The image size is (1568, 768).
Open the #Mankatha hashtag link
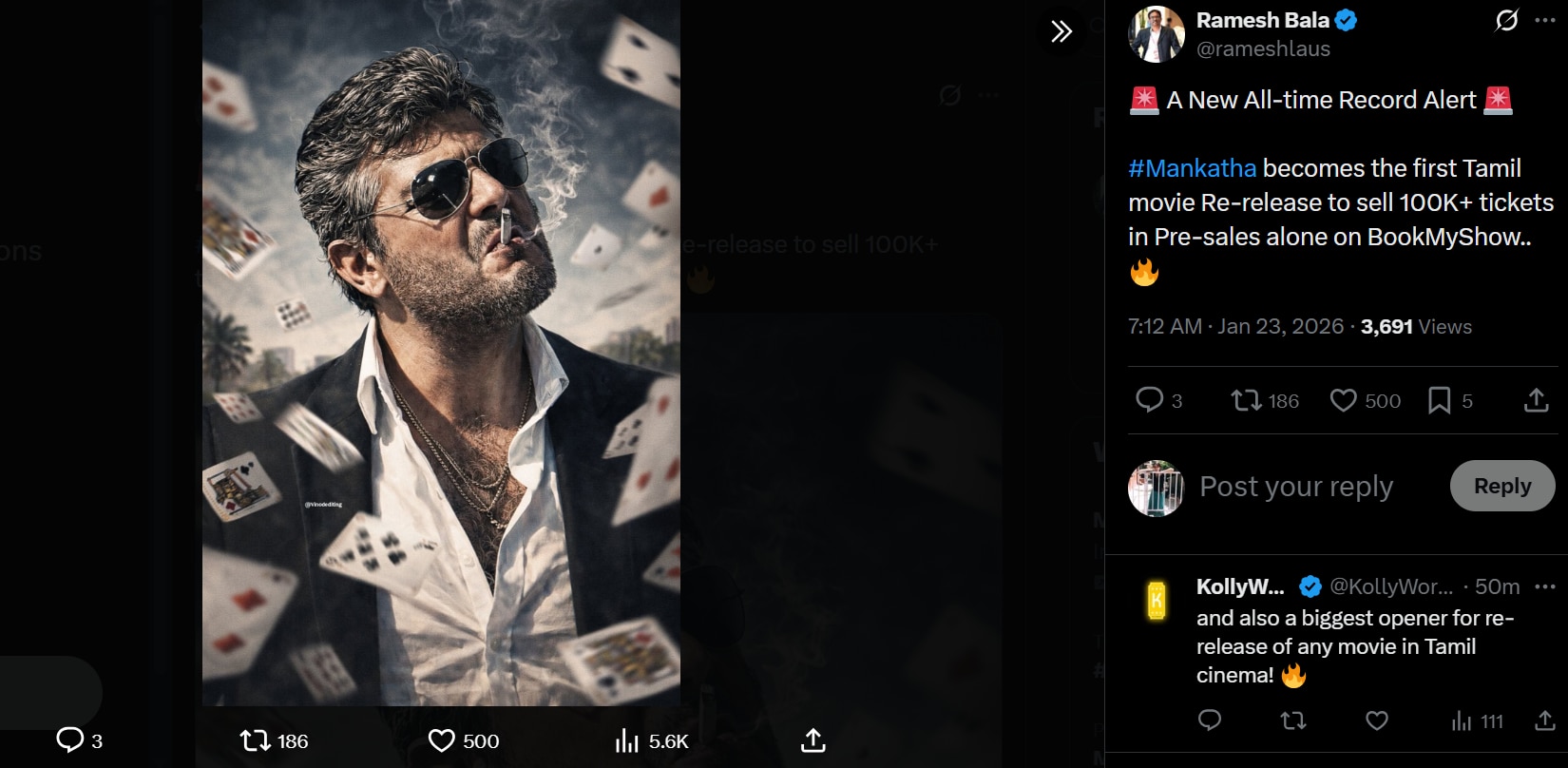click(1192, 168)
